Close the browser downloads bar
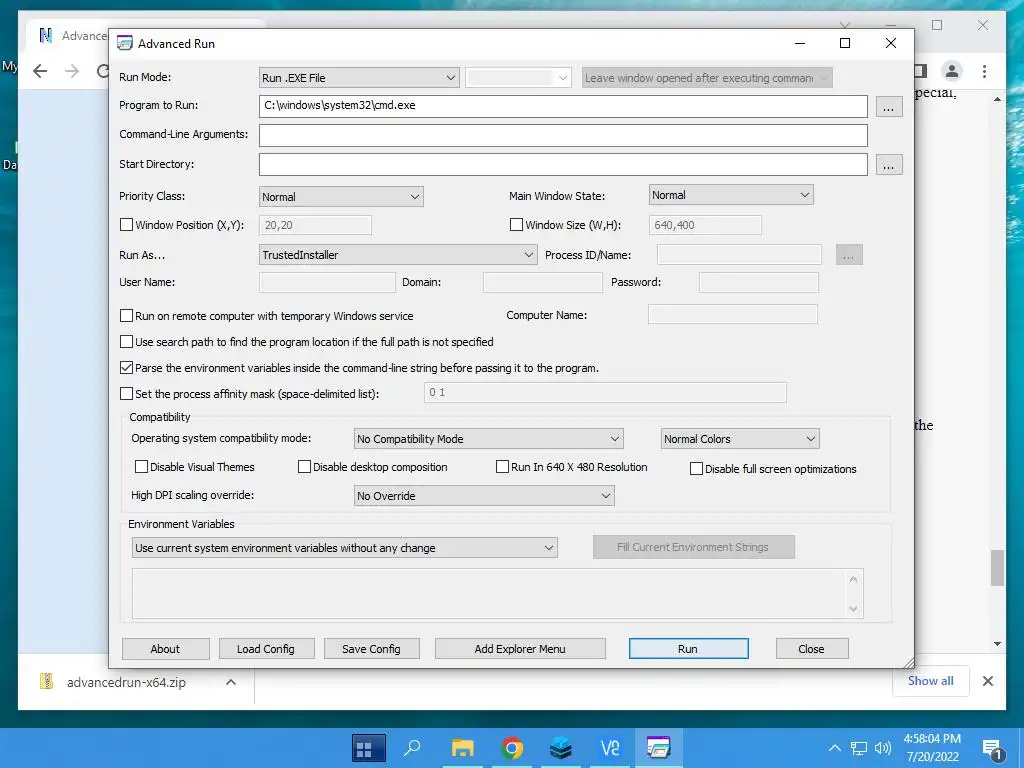The image size is (1024, 768). [987, 681]
